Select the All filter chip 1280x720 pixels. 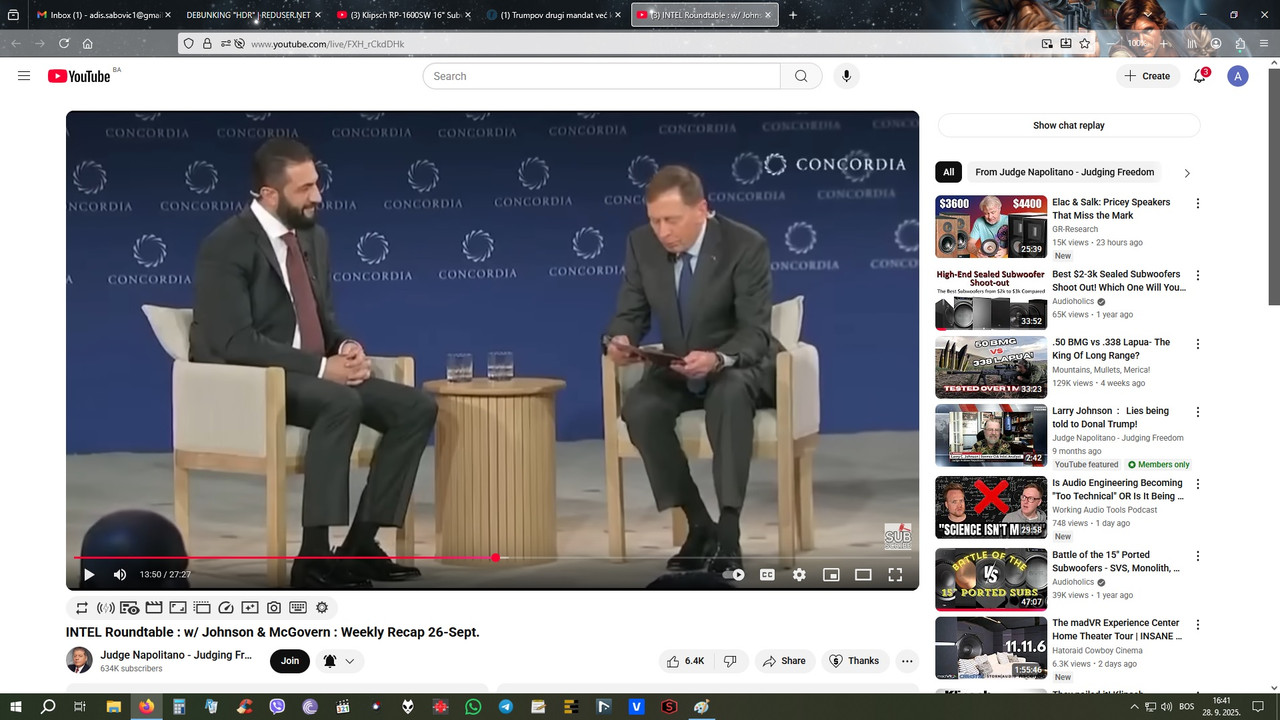point(948,172)
